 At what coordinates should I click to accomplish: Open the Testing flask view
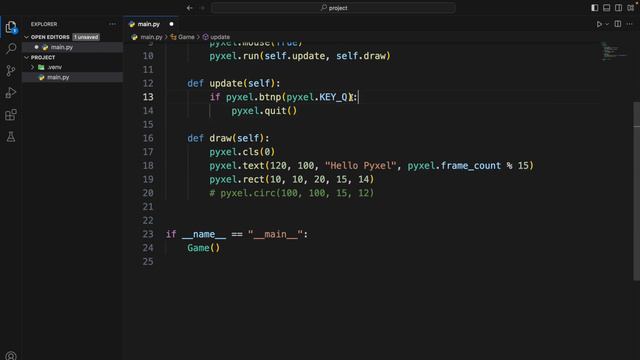coord(11,137)
